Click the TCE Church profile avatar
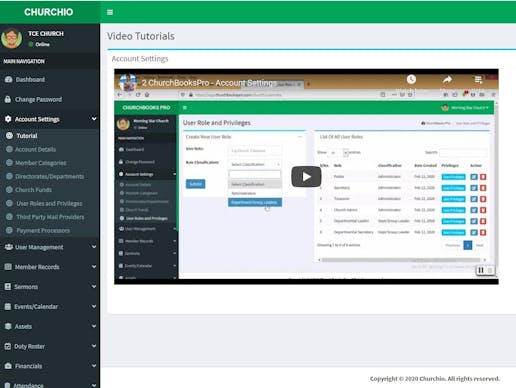516x388 pixels. click(x=12, y=38)
